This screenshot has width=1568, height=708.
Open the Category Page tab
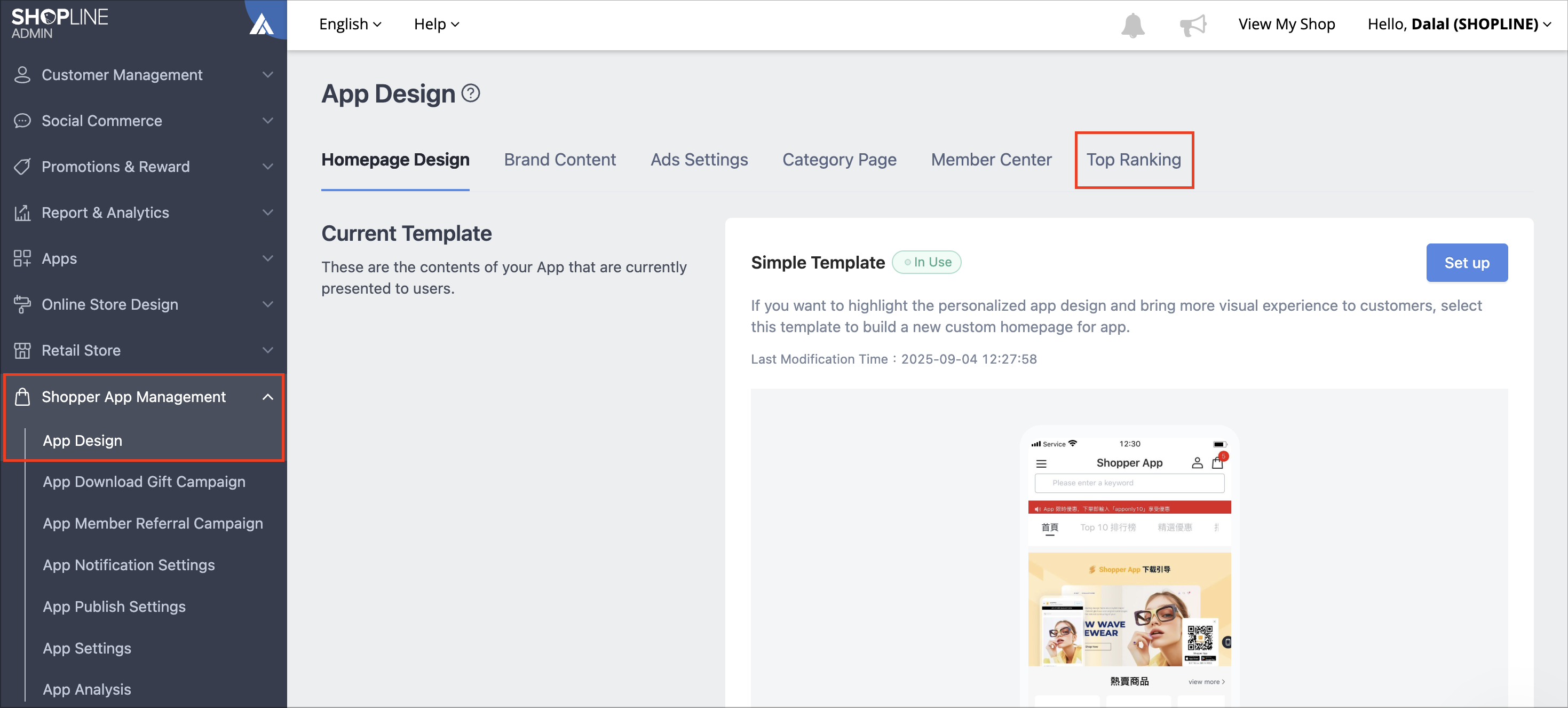840,160
